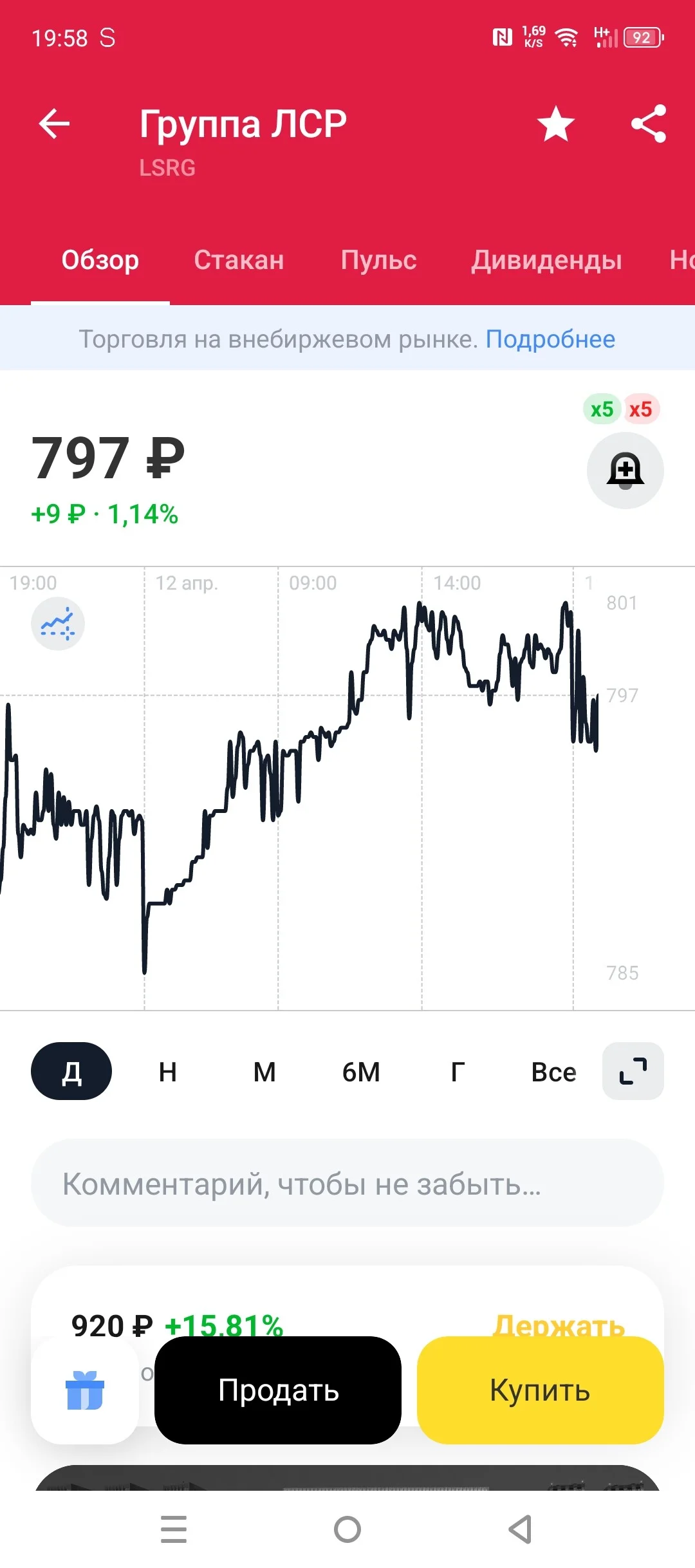Switch to the Стакан tab
Viewport: 695px width, 1568px height.
coord(239,260)
